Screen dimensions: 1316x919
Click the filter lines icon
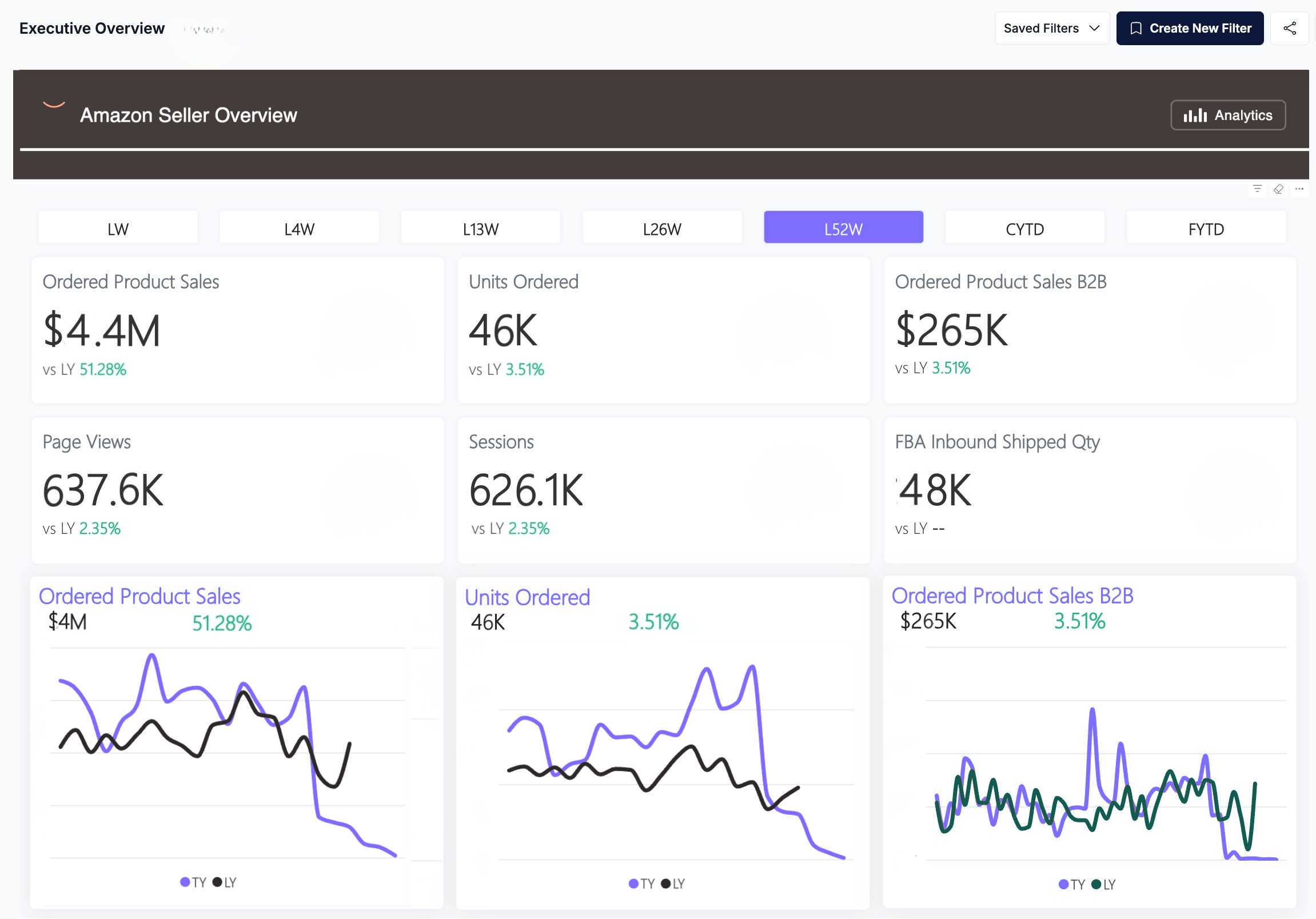(x=1257, y=189)
